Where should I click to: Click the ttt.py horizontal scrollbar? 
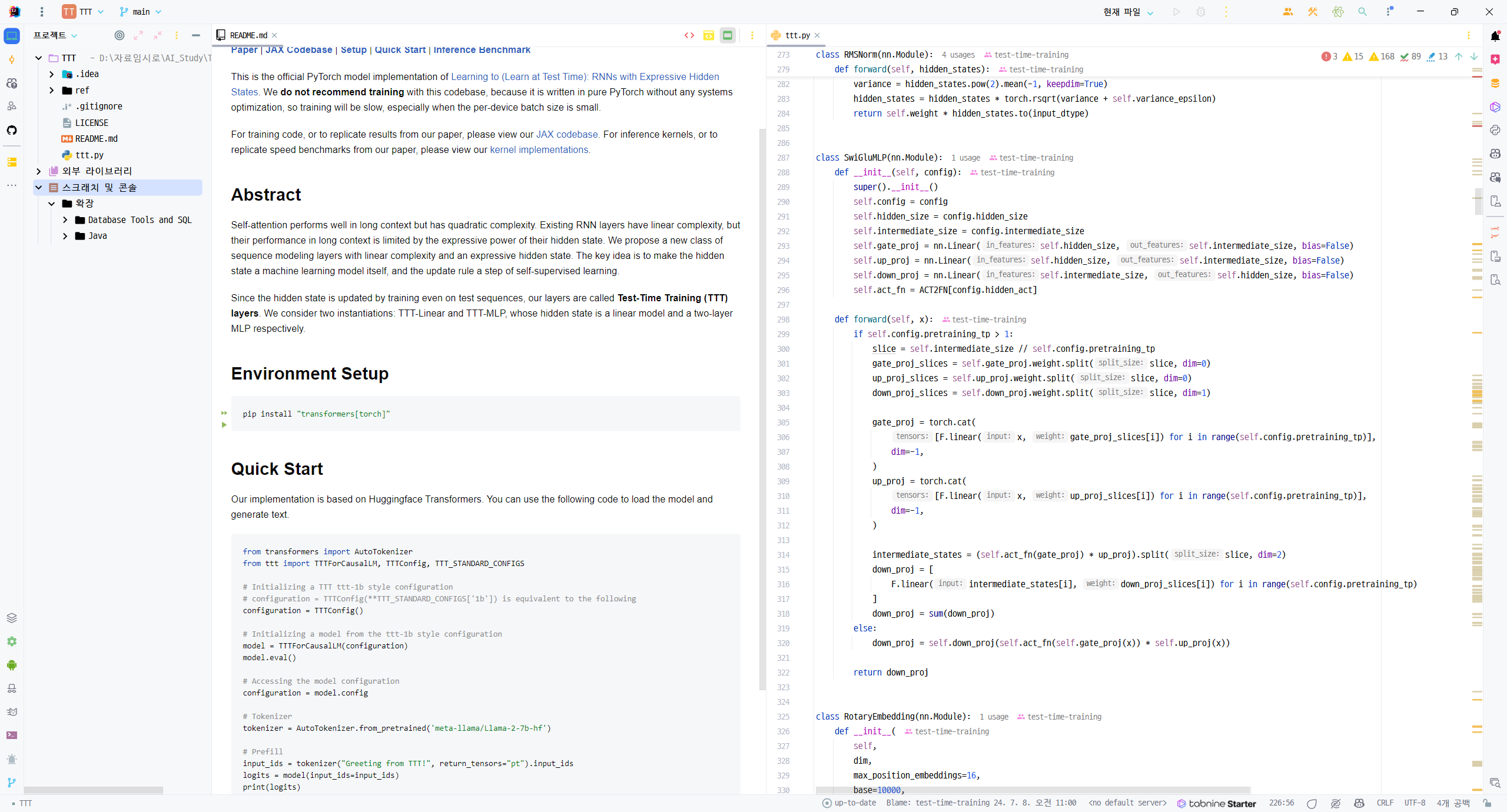[x=1033, y=790]
